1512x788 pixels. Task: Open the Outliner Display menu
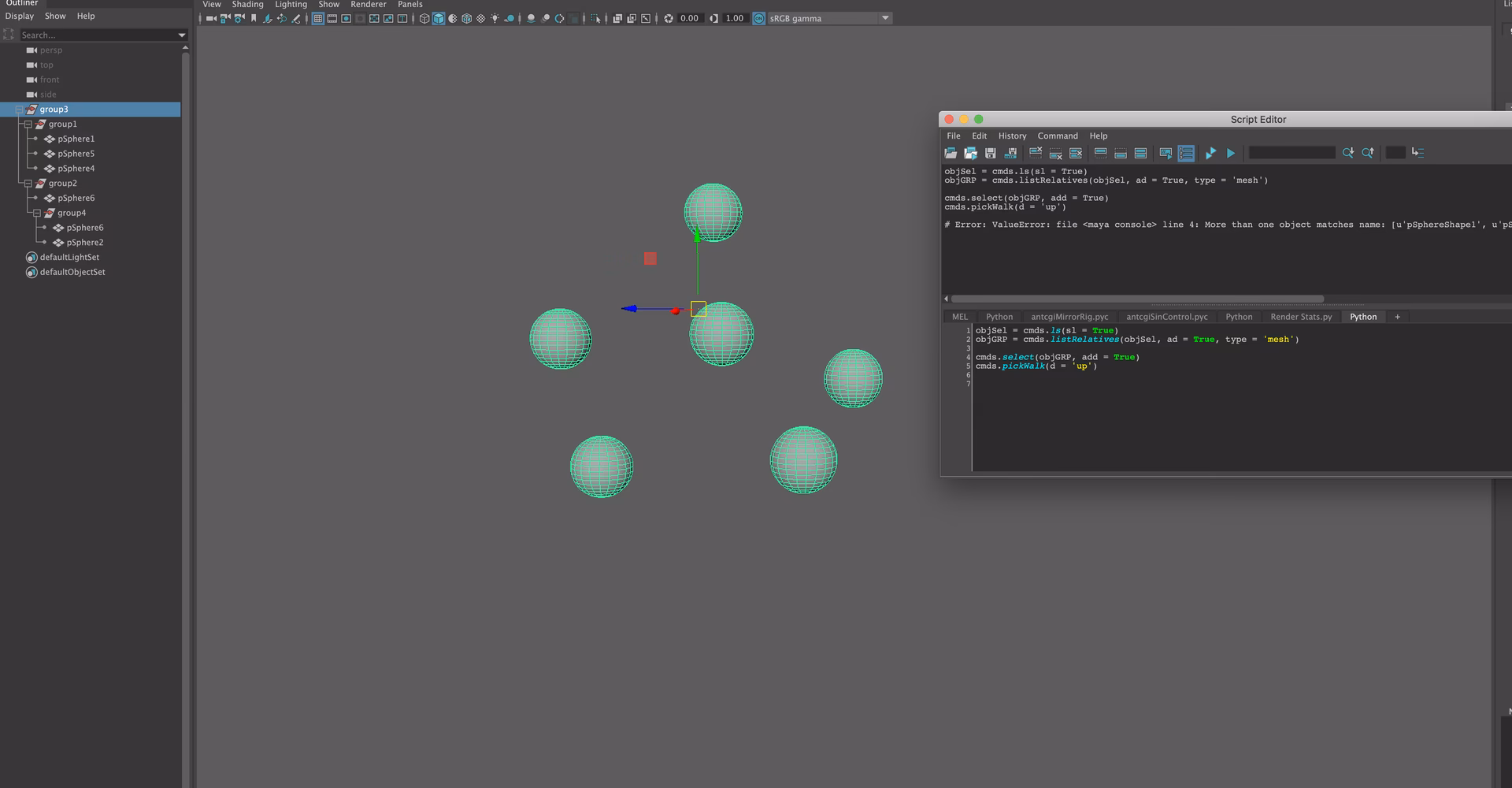[20, 17]
